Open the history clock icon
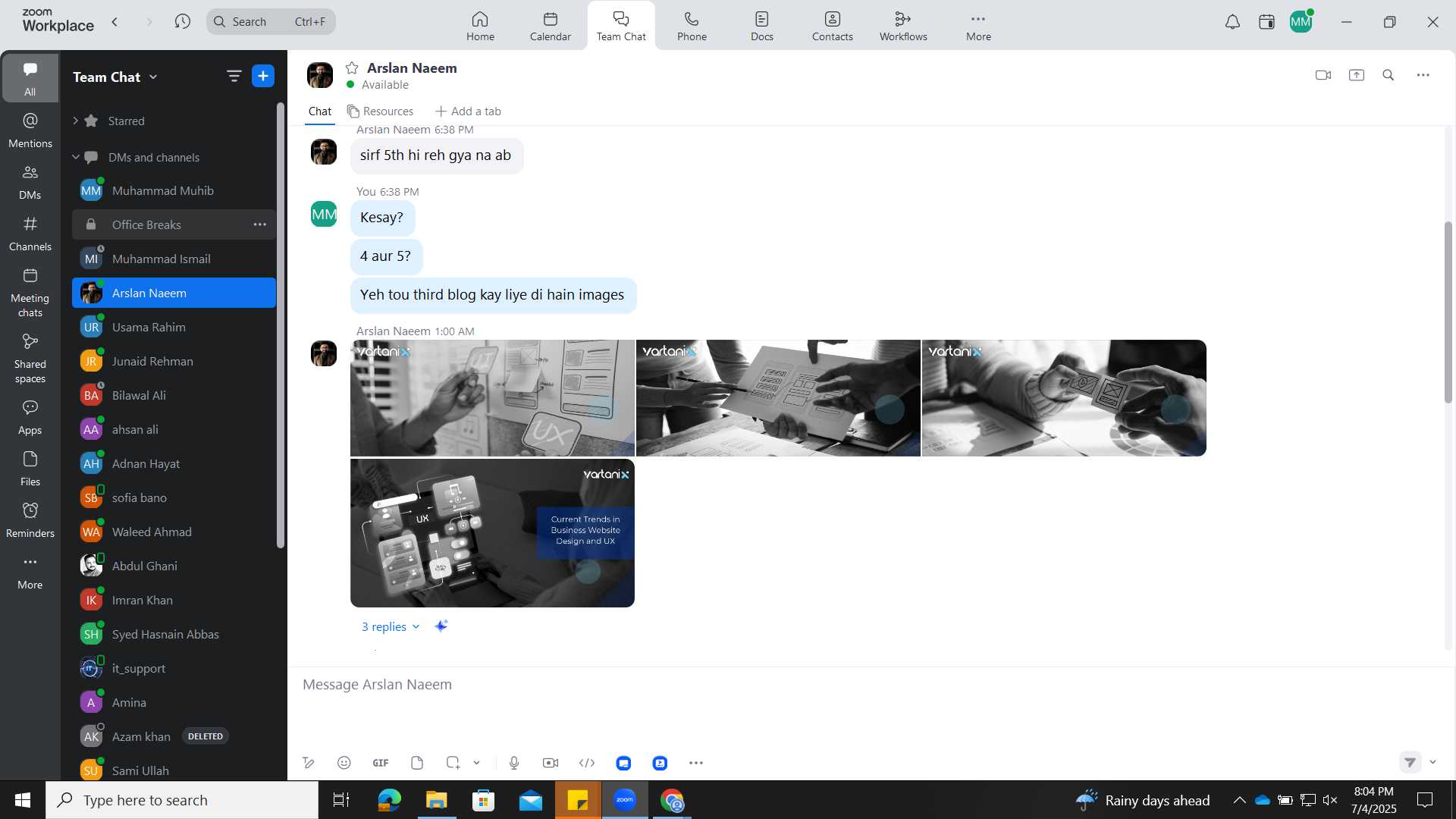 [x=182, y=22]
